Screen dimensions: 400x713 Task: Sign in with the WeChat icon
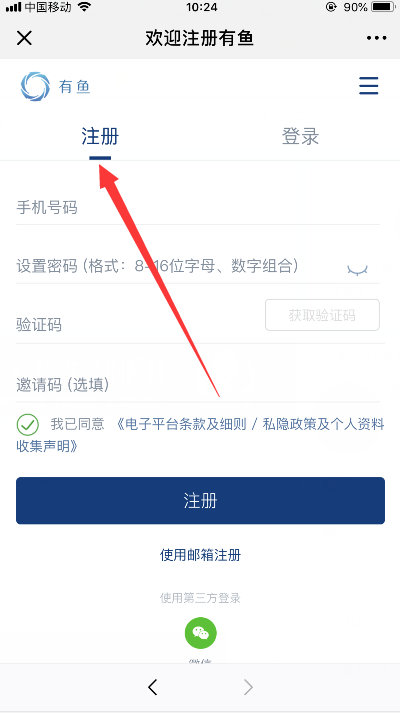(x=200, y=633)
